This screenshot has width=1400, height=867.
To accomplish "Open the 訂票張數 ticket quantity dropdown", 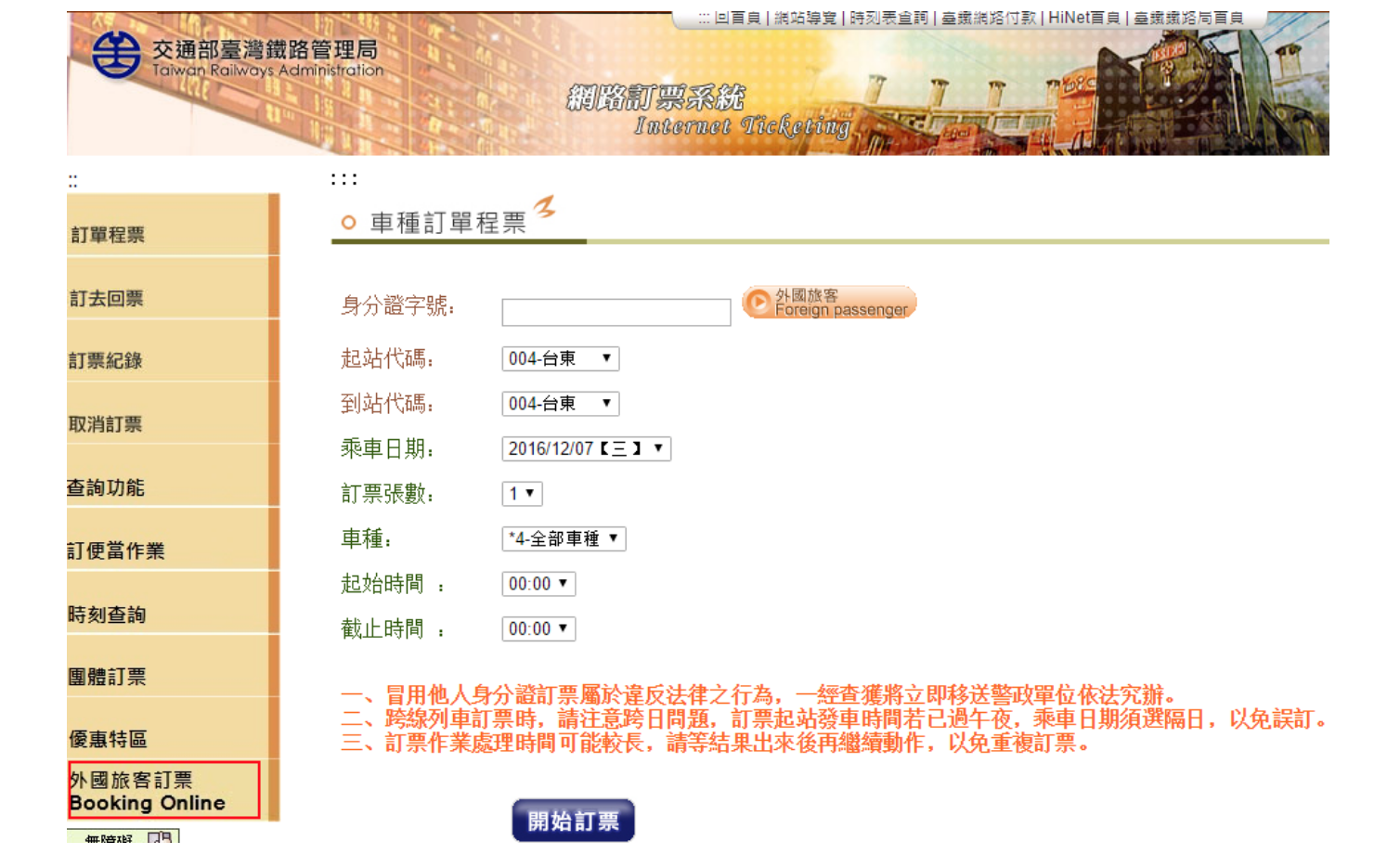I will [522, 494].
